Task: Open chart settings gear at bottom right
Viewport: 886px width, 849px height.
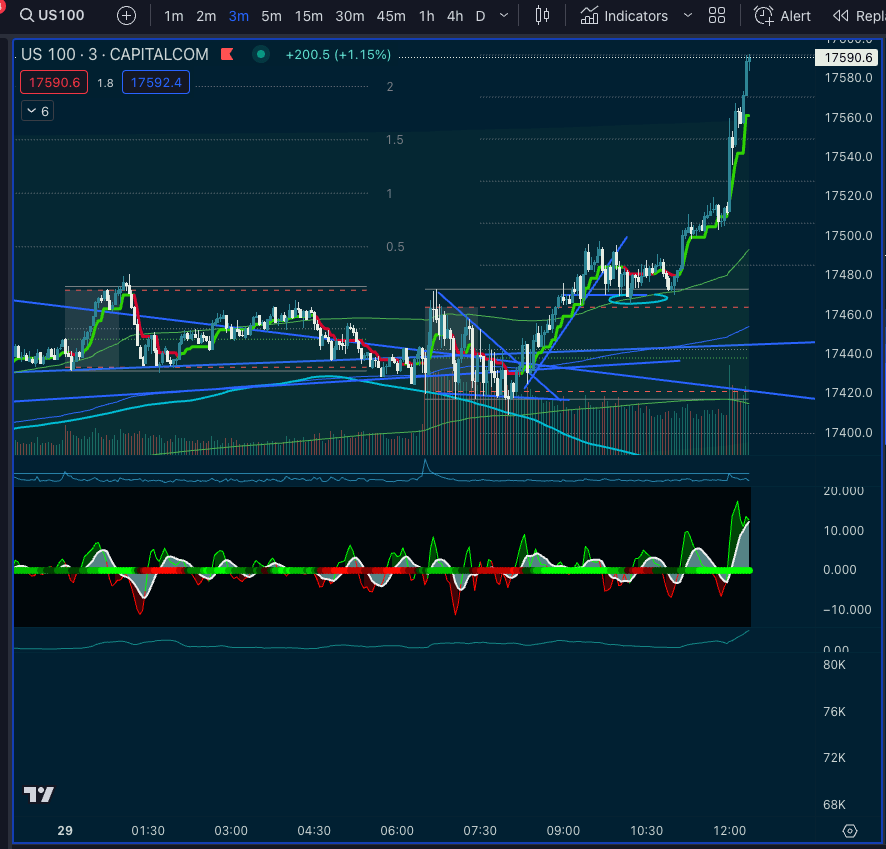Action: [x=850, y=831]
